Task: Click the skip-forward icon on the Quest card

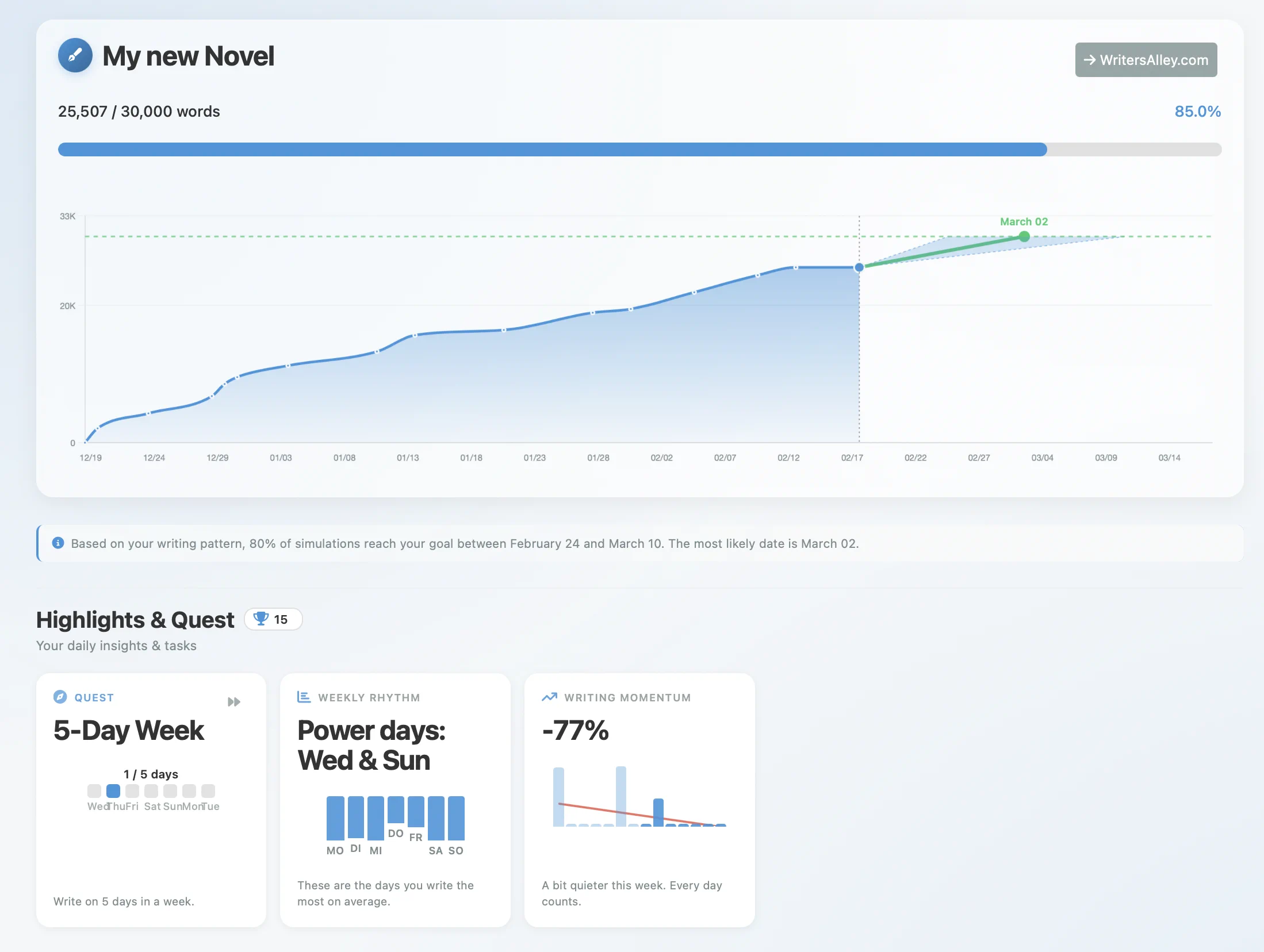Action: (x=235, y=701)
